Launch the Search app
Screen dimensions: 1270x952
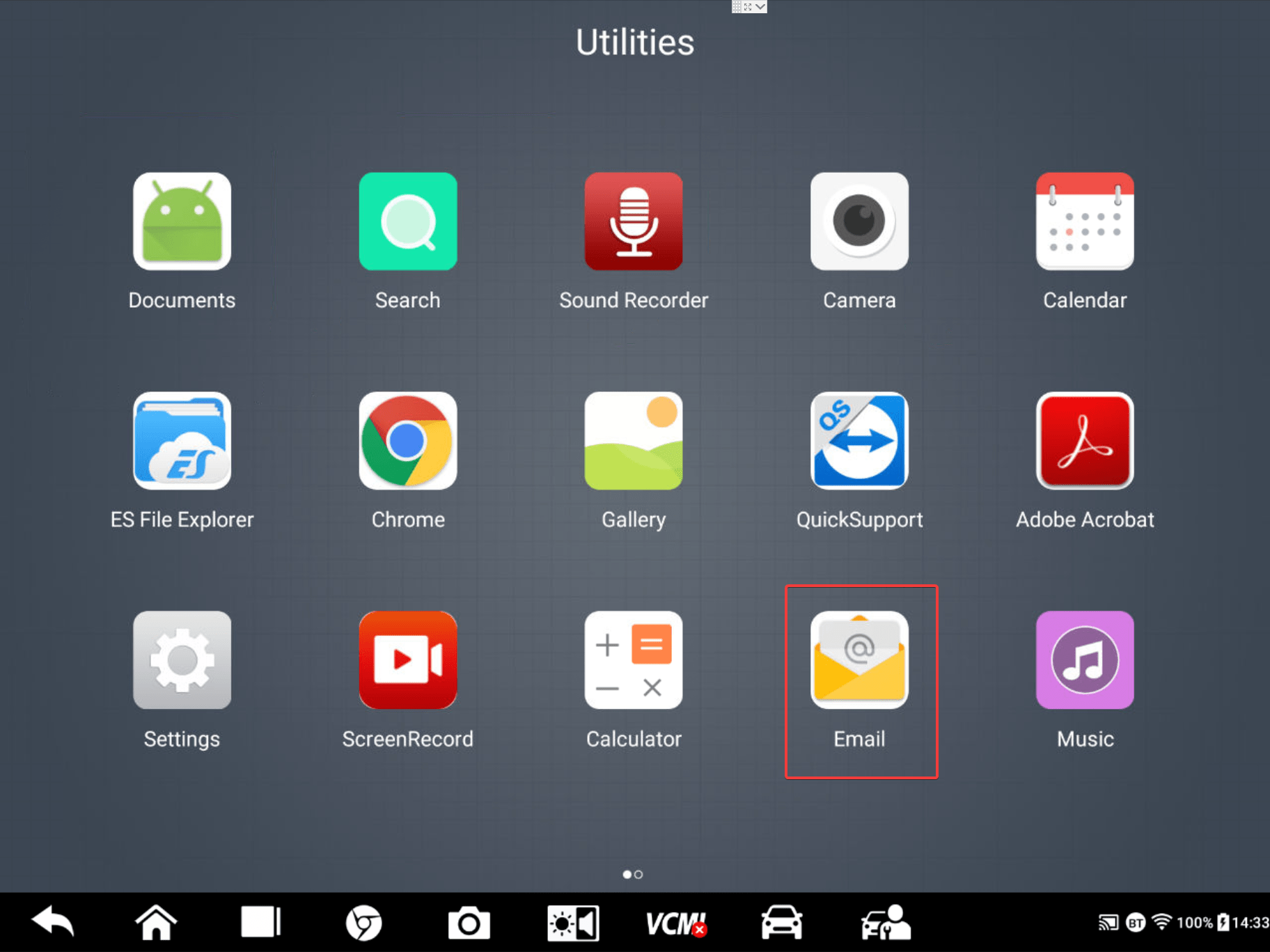click(x=408, y=221)
